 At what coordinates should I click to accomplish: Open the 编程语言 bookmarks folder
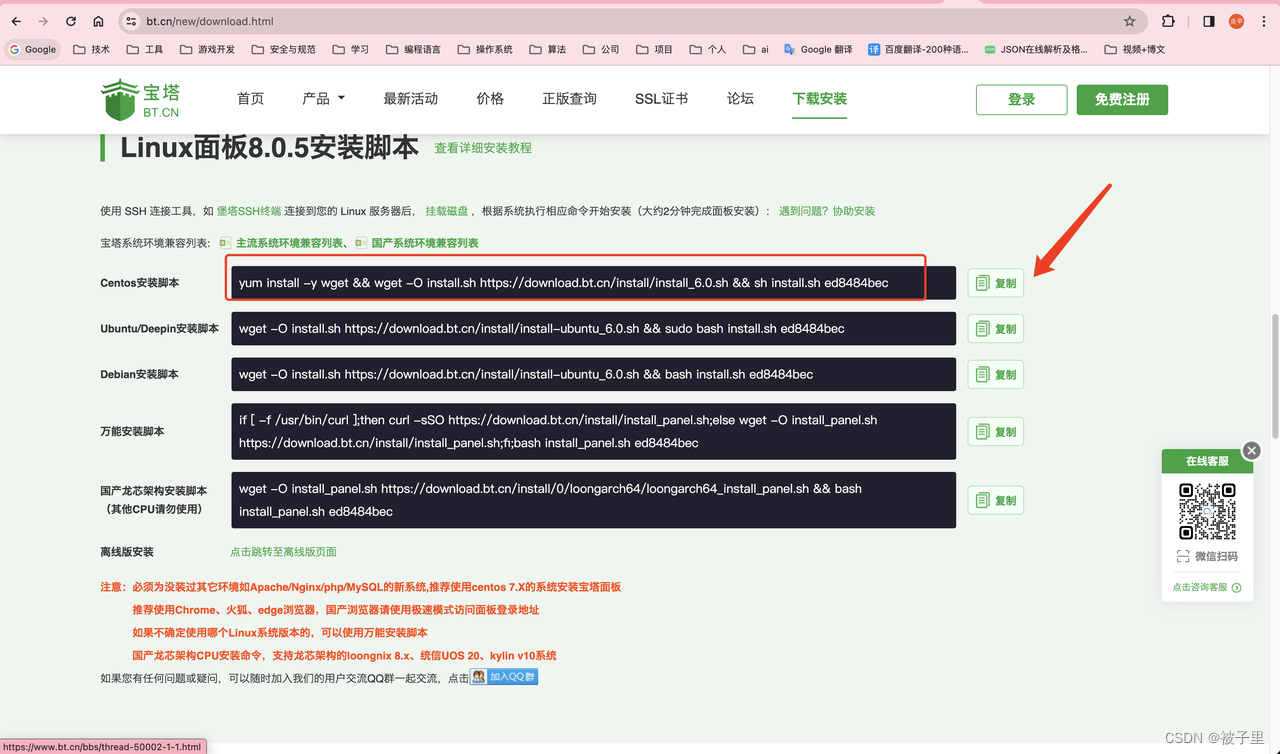(412, 49)
